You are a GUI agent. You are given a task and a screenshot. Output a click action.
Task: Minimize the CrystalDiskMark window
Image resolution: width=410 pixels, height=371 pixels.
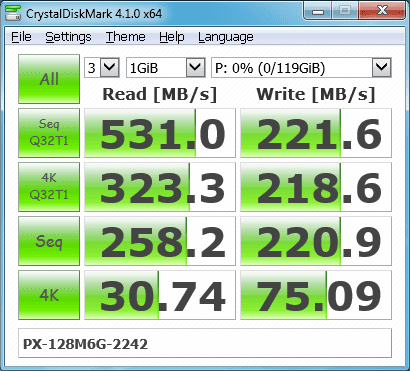click(318, 11)
